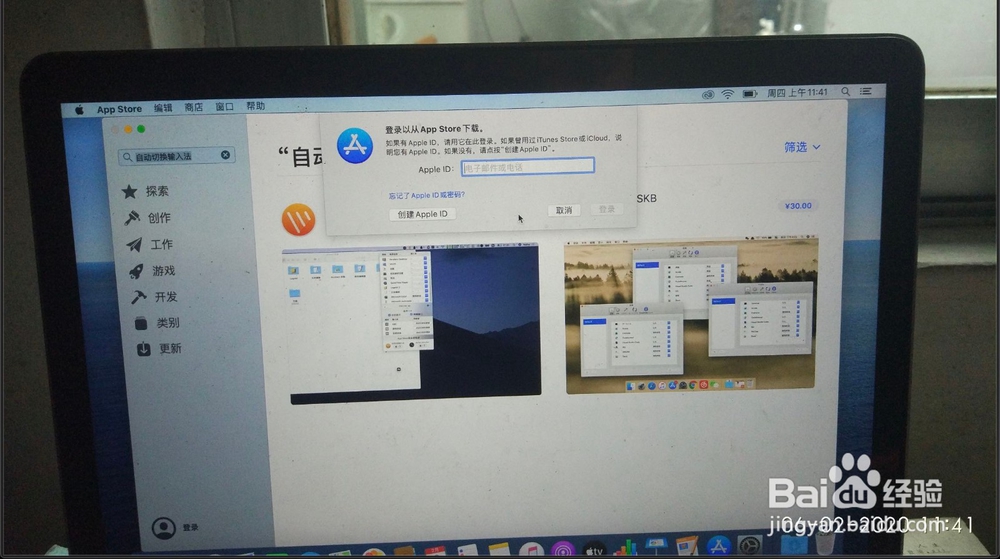1000x559 pixels.
Task: Select 创作 in the sidebar
Action: [148, 218]
